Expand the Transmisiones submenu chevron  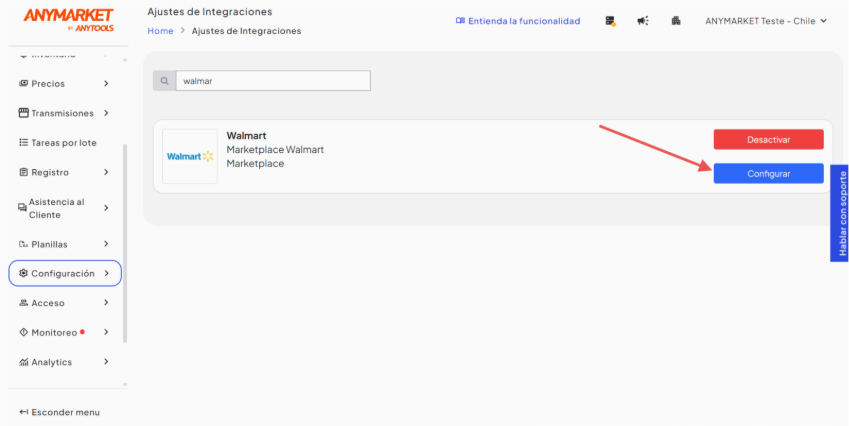coord(106,113)
